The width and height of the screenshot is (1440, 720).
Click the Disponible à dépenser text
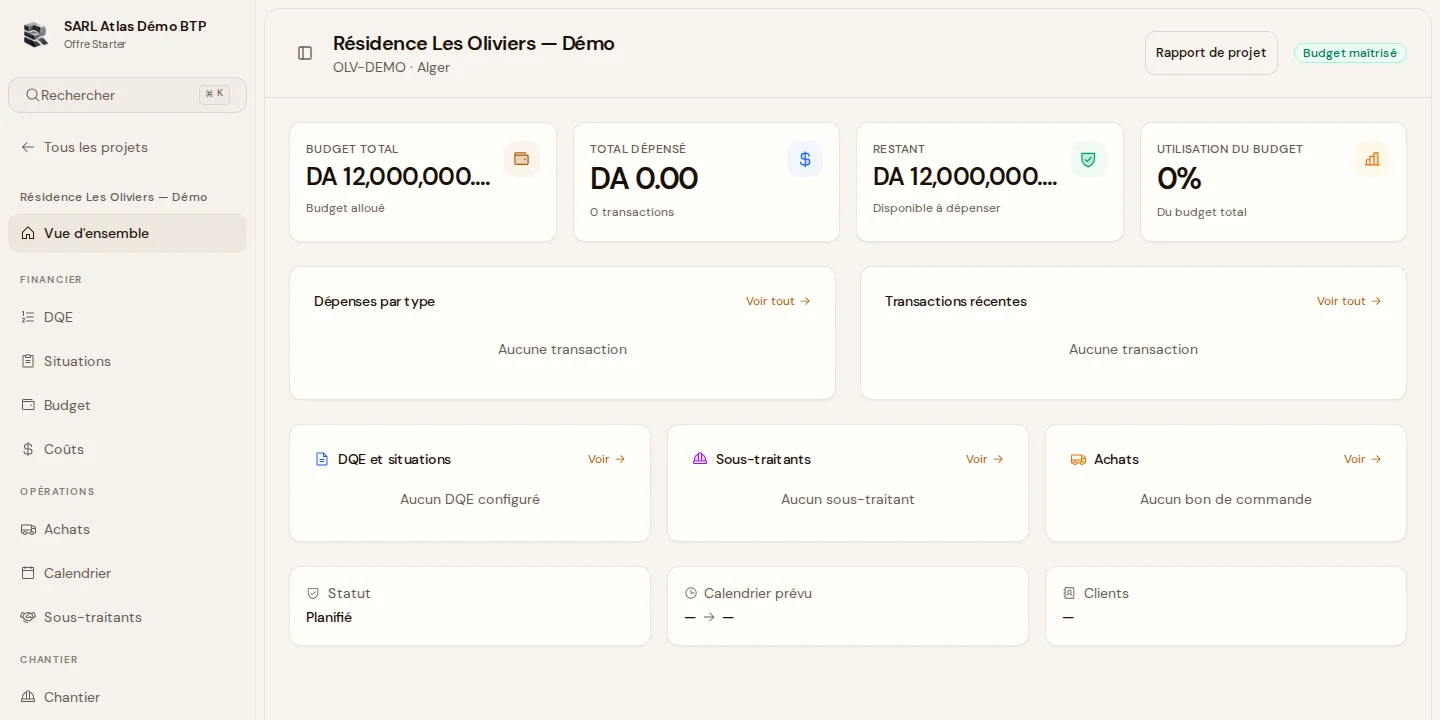(936, 208)
